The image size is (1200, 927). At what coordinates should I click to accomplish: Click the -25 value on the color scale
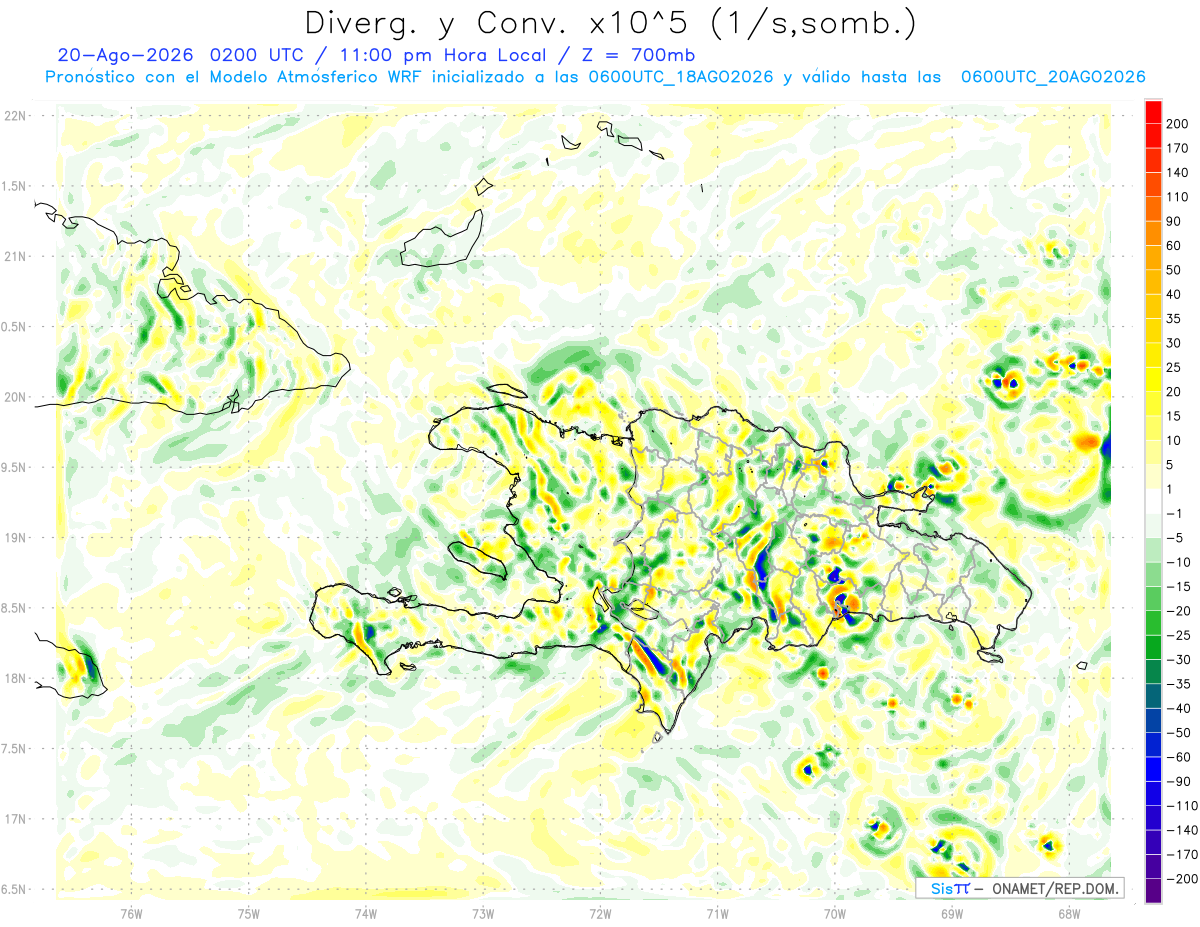[x=1177, y=635]
